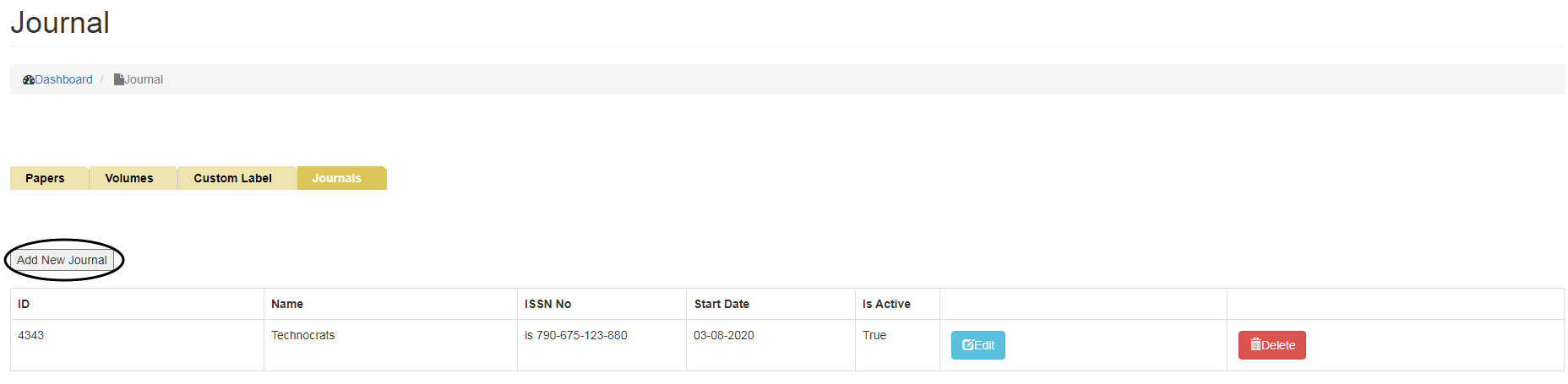Select journal ID 4343 cell
Screen dimensions: 1568x384
tap(31, 335)
